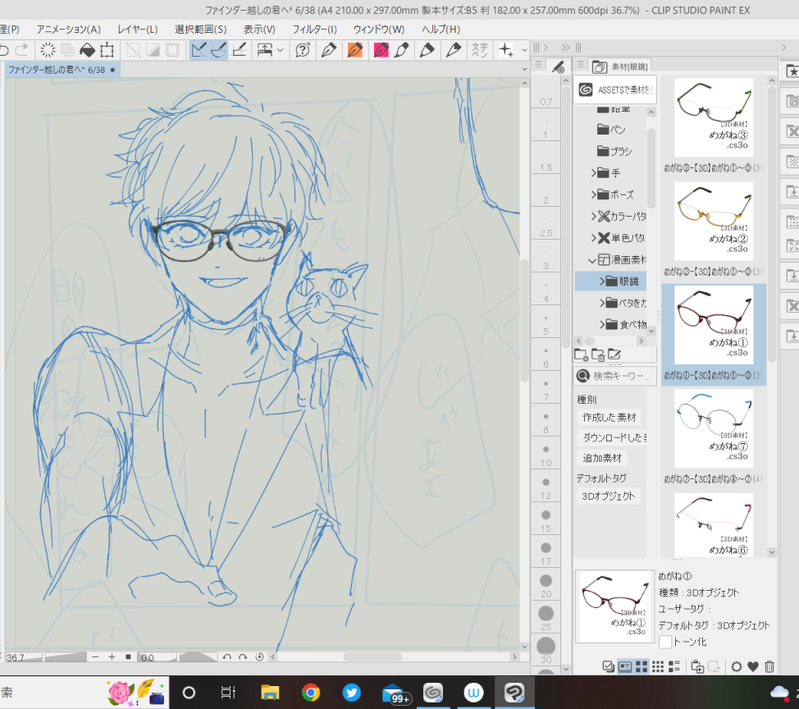799x709 pixels.
Task: Select めがね② yellow glasses thumbnail
Action: pos(713,221)
